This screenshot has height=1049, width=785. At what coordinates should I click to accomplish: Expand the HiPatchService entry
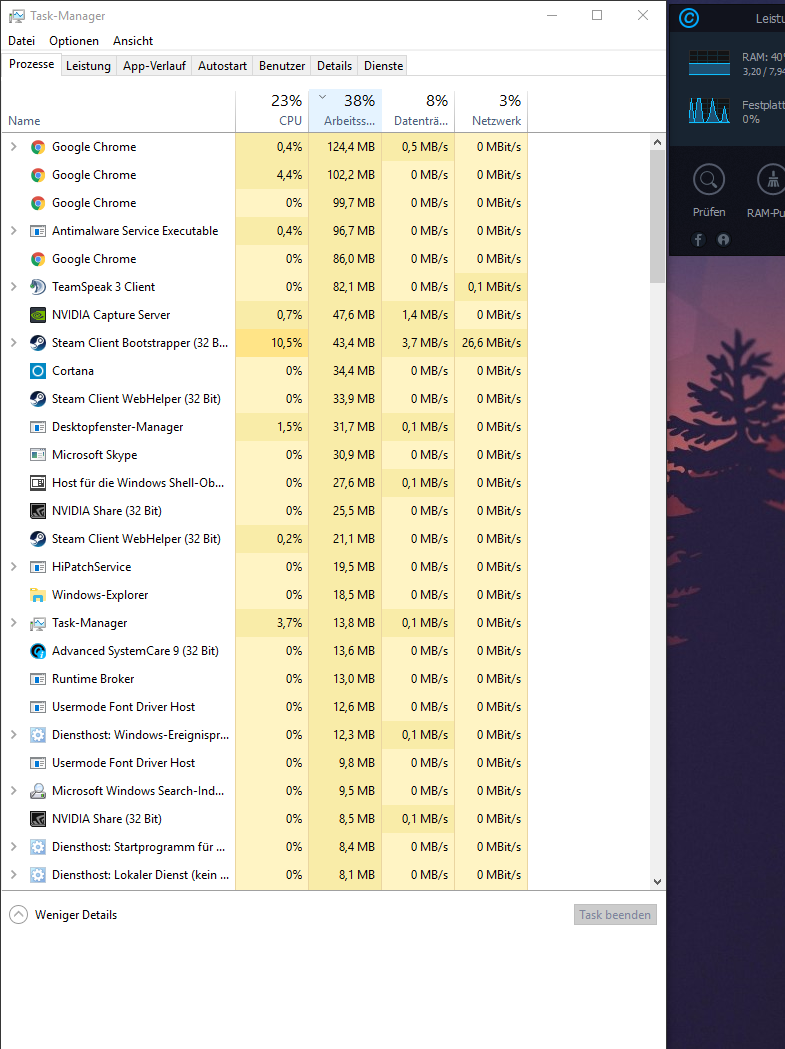point(13,567)
